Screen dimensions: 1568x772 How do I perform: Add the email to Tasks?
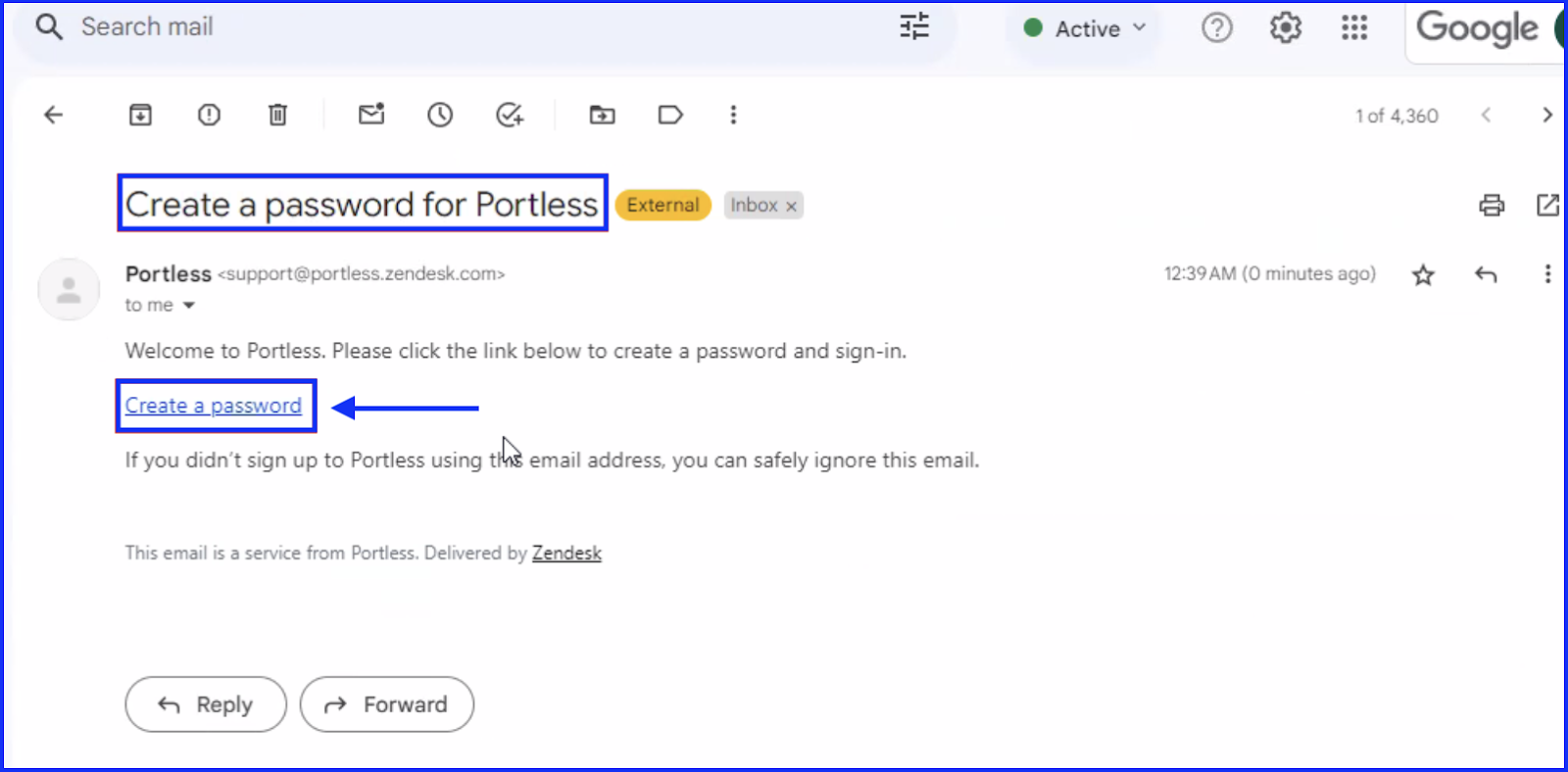click(x=510, y=115)
